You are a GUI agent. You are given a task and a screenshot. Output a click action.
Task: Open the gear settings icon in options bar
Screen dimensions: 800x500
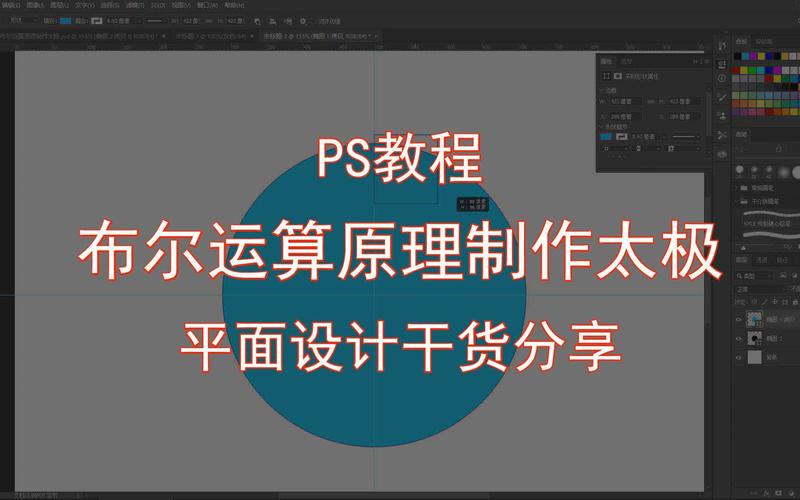[x=303, y=21]
